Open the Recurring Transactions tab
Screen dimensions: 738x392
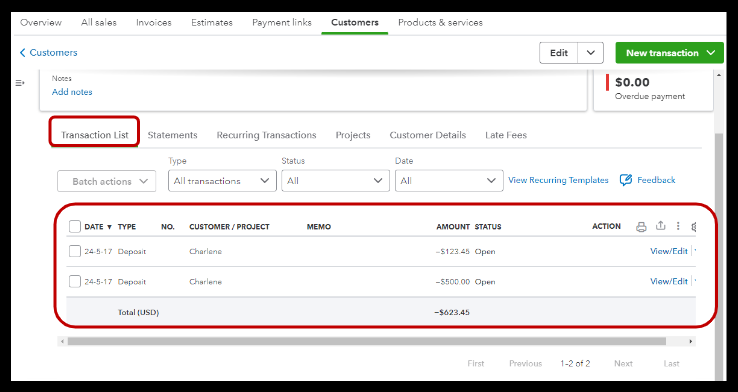[266, 135]
